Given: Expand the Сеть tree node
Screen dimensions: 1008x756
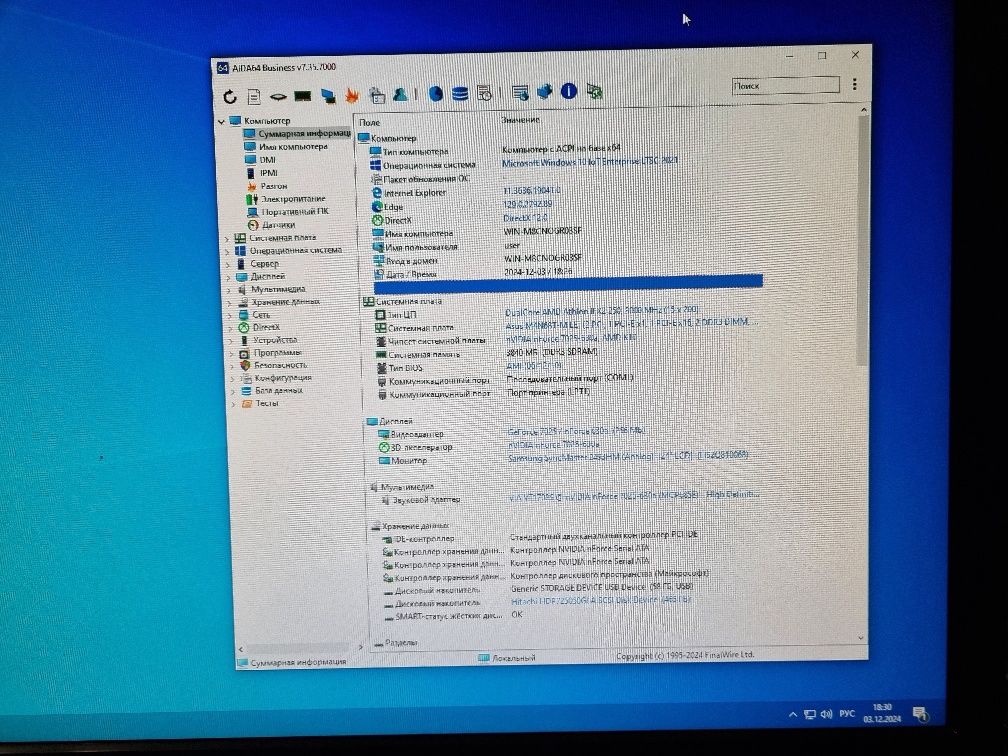Looking at the screenshot, I should tap(231, 316).
